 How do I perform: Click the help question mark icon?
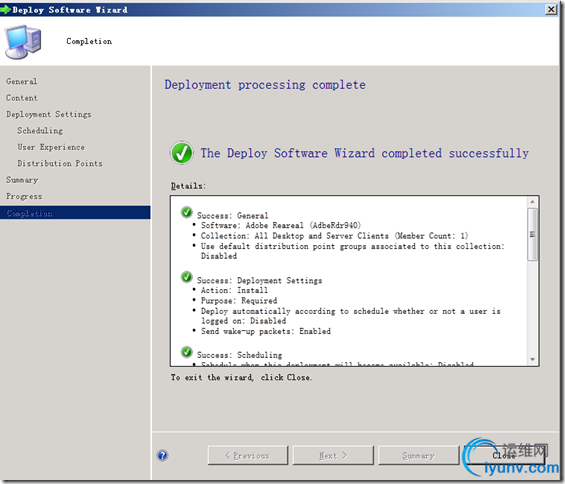[x=163, y=455]
